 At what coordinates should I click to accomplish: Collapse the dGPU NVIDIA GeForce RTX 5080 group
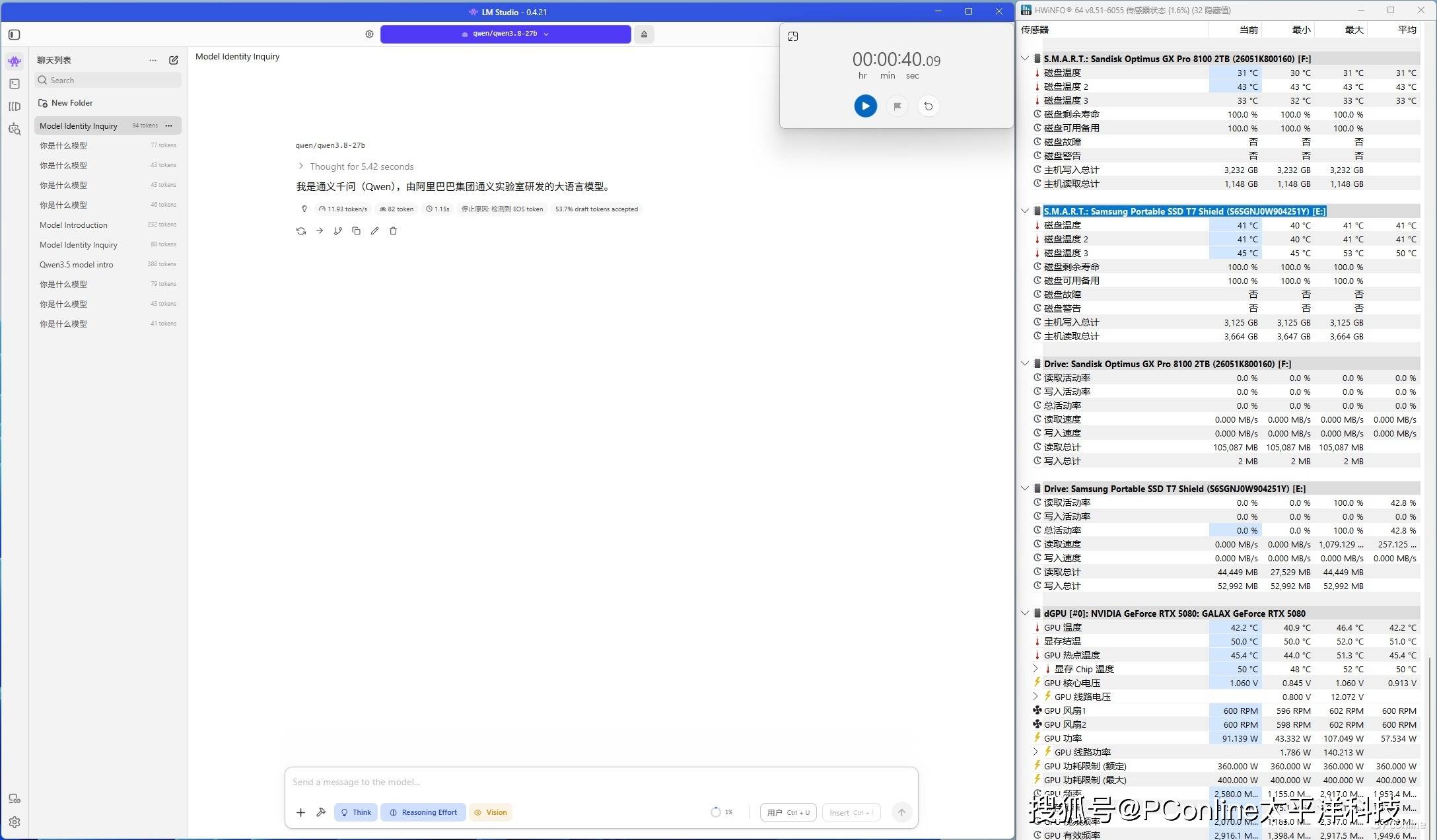tap(1025, 613)
